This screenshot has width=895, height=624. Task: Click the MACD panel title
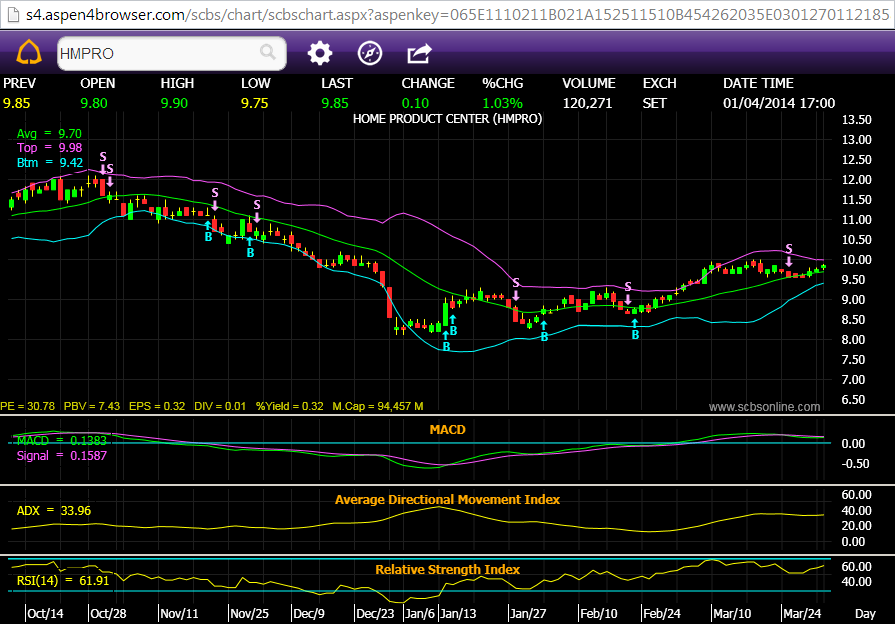pos(447,429)
